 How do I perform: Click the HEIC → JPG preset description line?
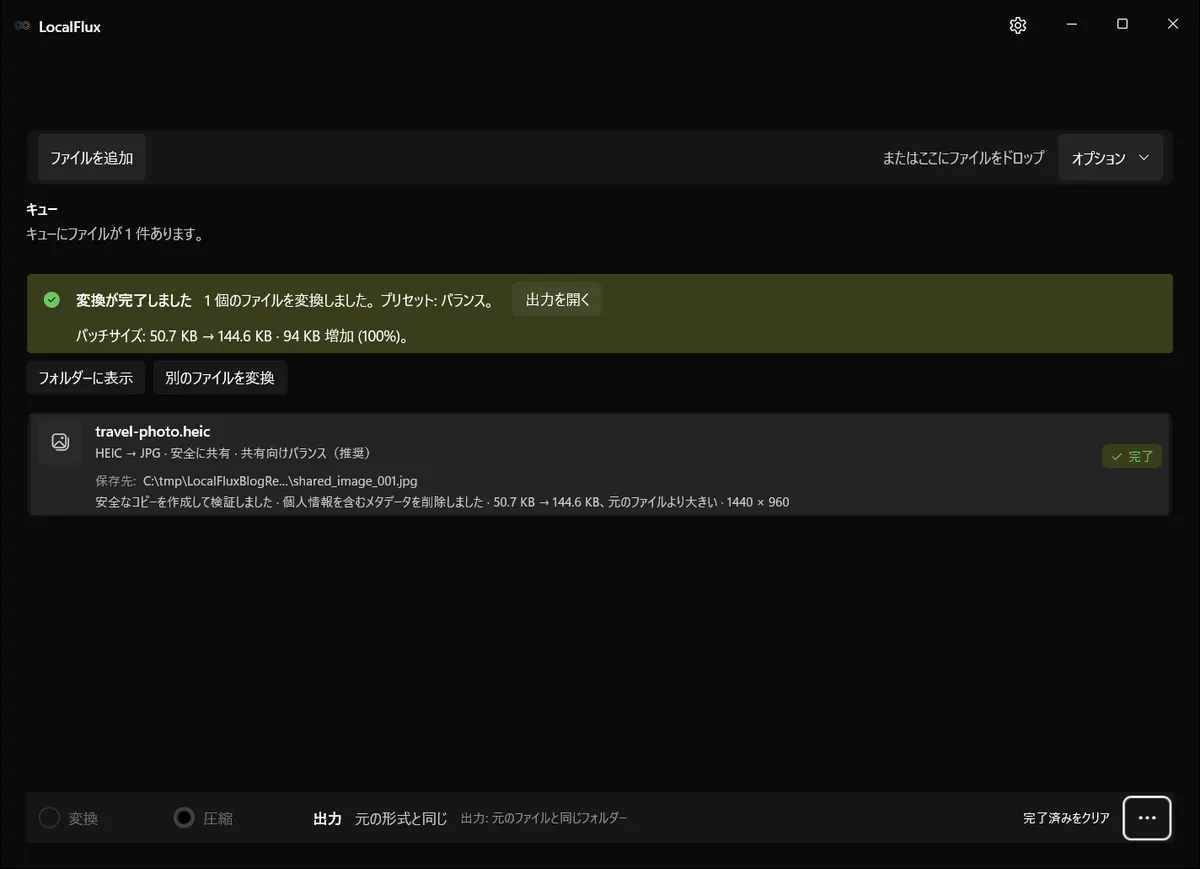pyautogui.click(x=237, y=453)
